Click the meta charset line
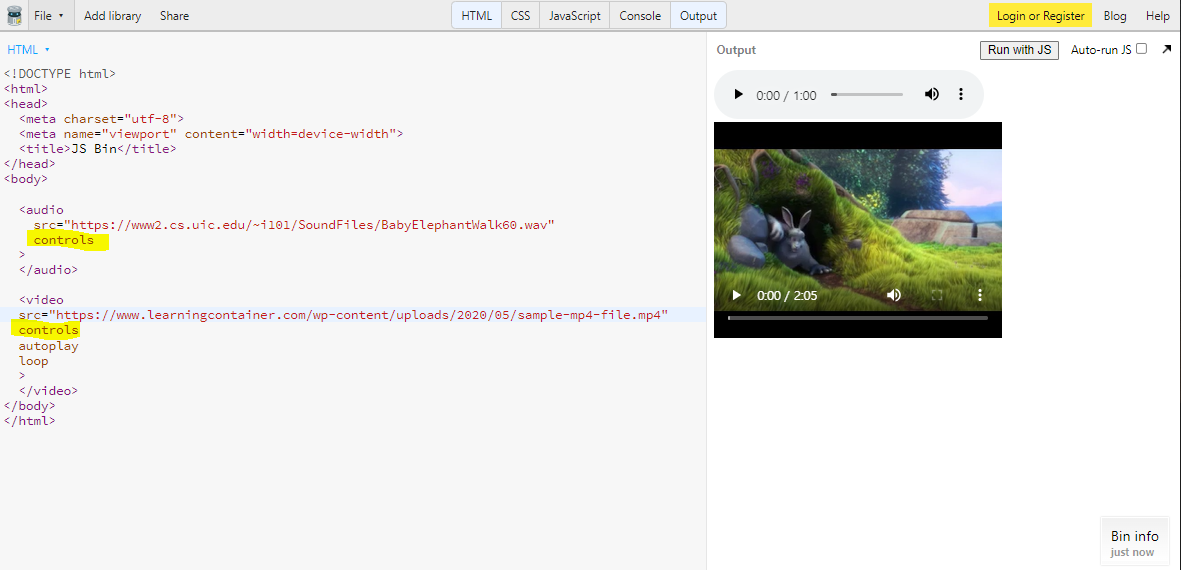The width and height of the screenshot is (1181, 570). [x=102, y=118]
